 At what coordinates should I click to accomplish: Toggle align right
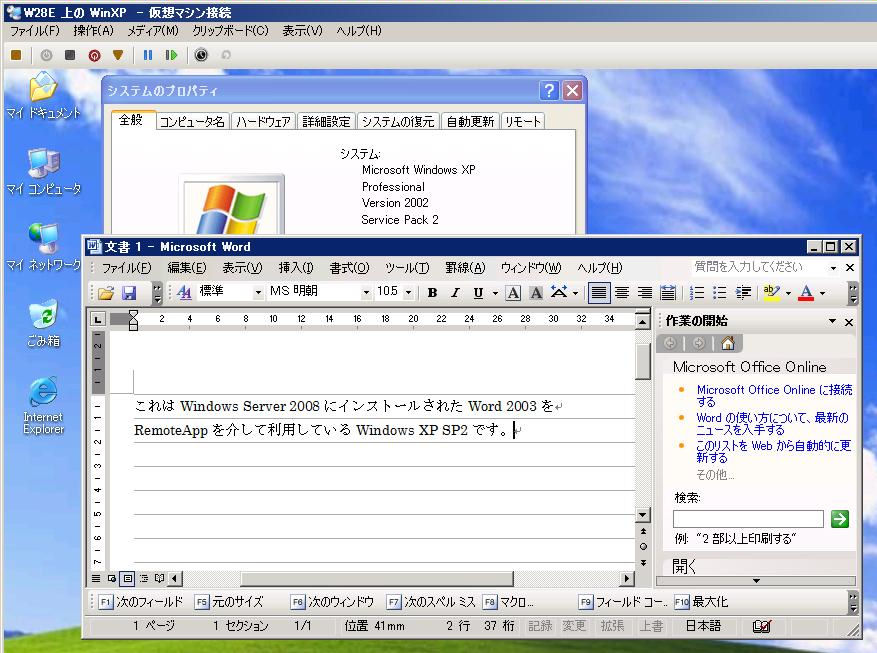click(644, 292)
